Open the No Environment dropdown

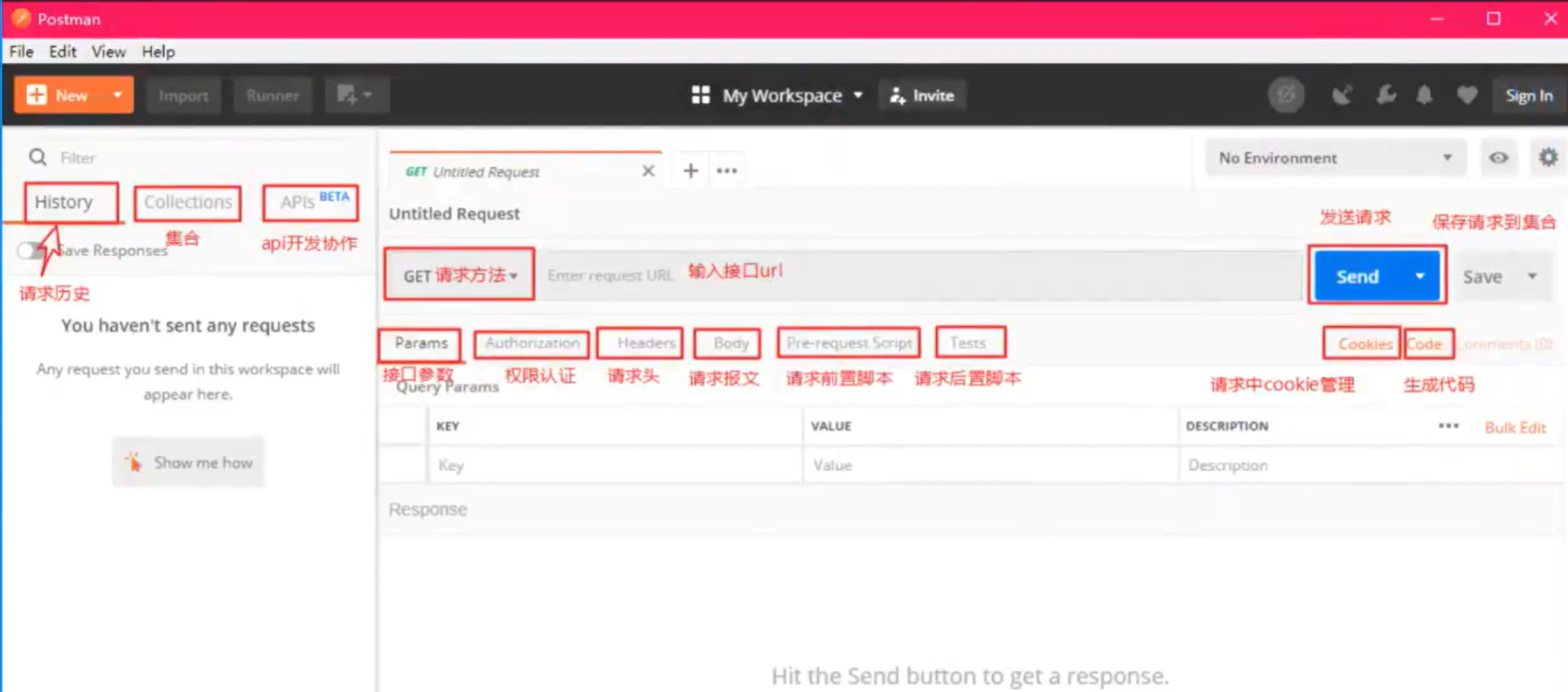tap(1335, 158)
